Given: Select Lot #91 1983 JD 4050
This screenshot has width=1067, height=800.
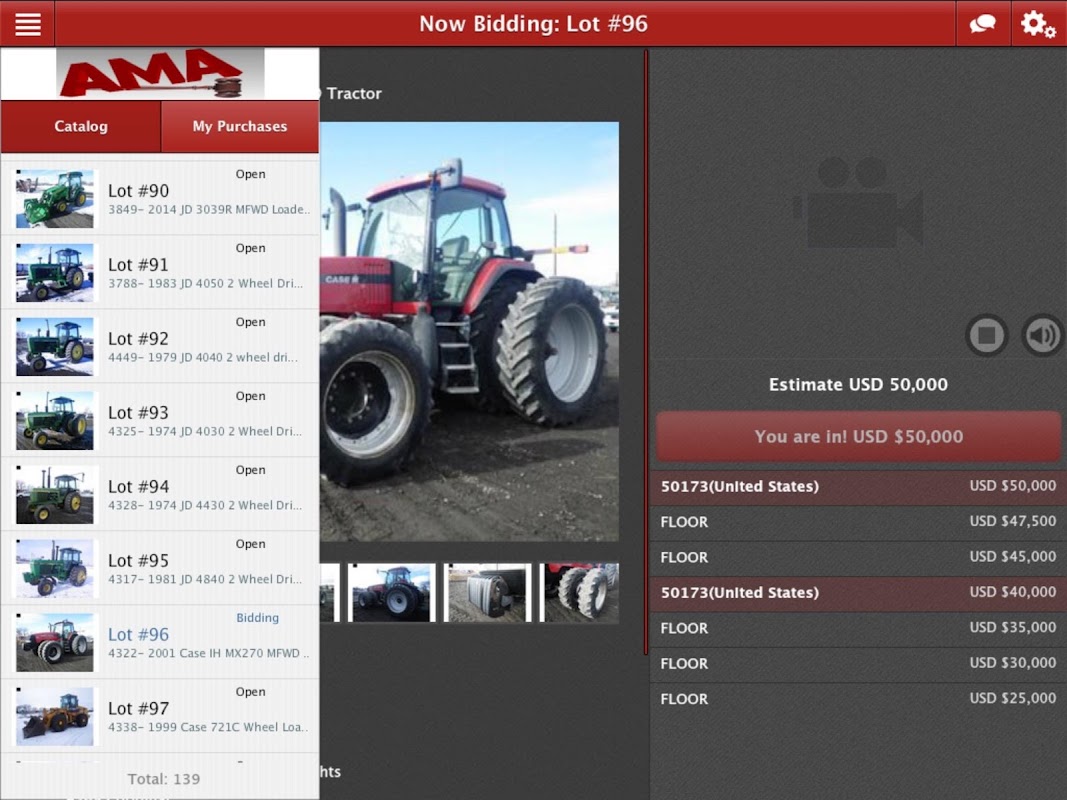Looking at the screenshot, I should click(x=160, y=272).
